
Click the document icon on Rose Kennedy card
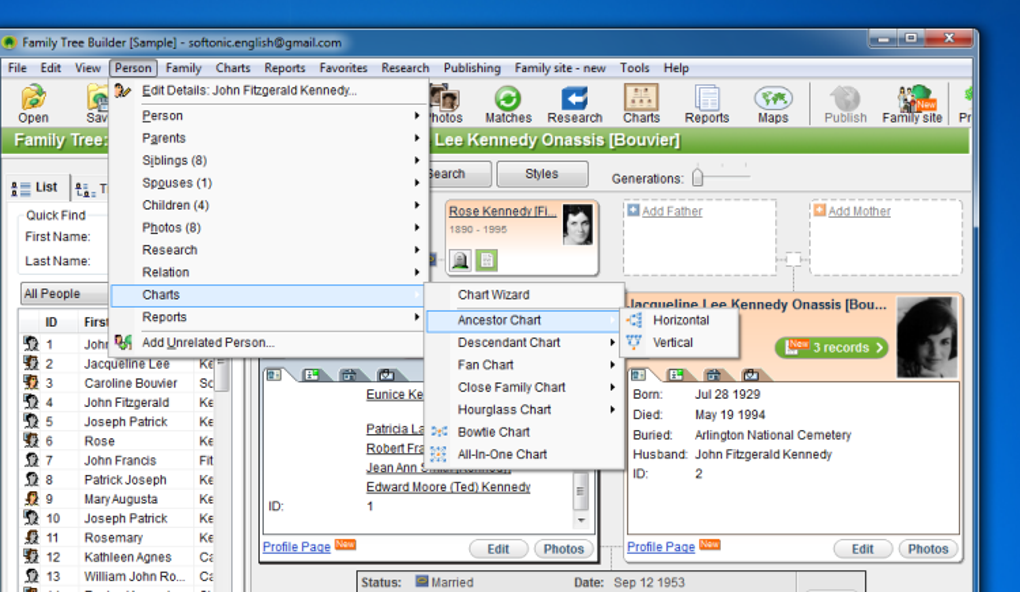click(x=487, y=260)
